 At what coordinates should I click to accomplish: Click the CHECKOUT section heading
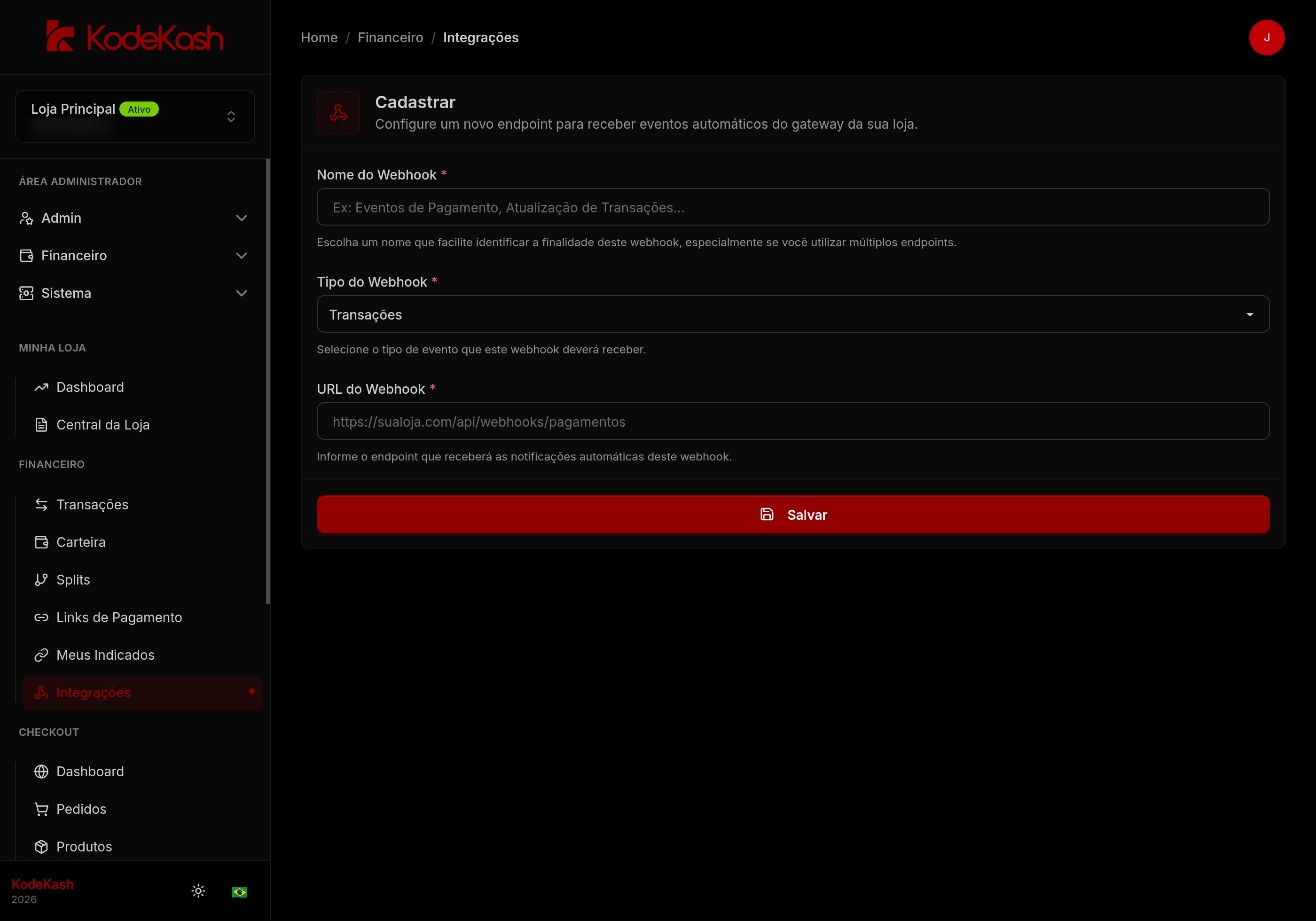click(49, 733)
